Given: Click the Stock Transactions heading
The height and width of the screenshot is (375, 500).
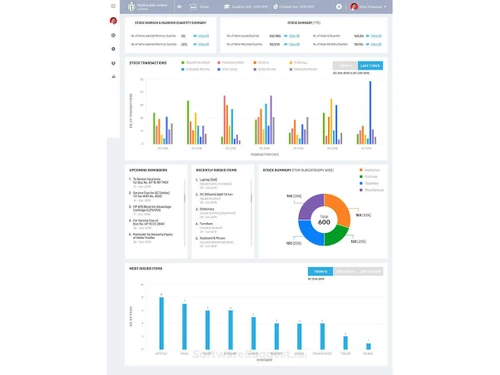Looking at the screenshot, I should 148,63.
